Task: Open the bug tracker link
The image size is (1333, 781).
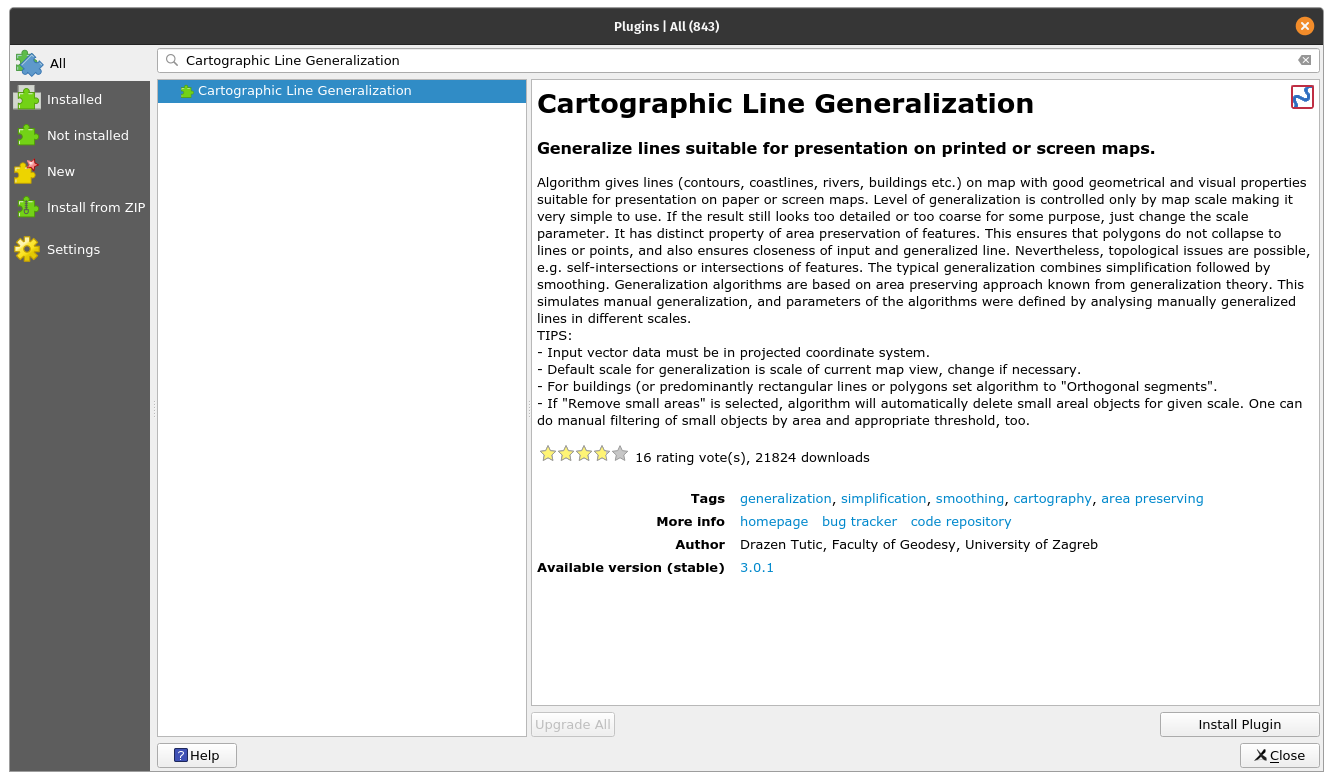Action: 859,522
